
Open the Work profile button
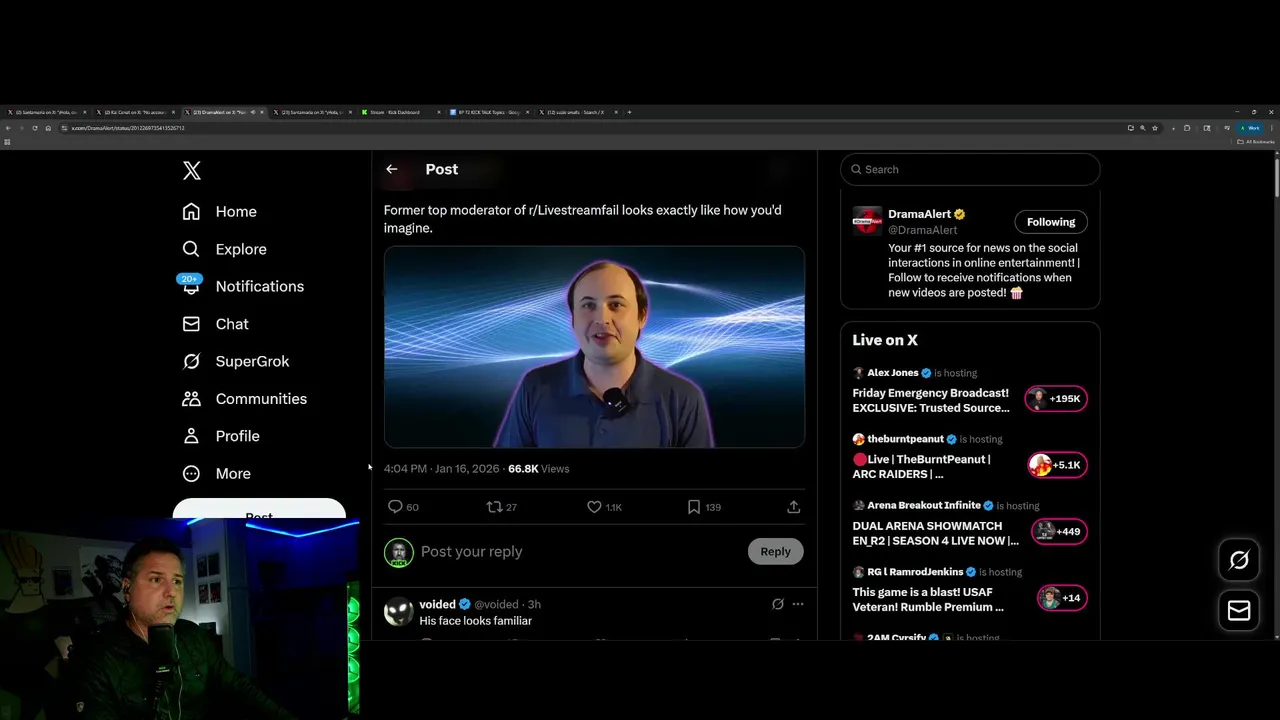tap(1250, 128)
